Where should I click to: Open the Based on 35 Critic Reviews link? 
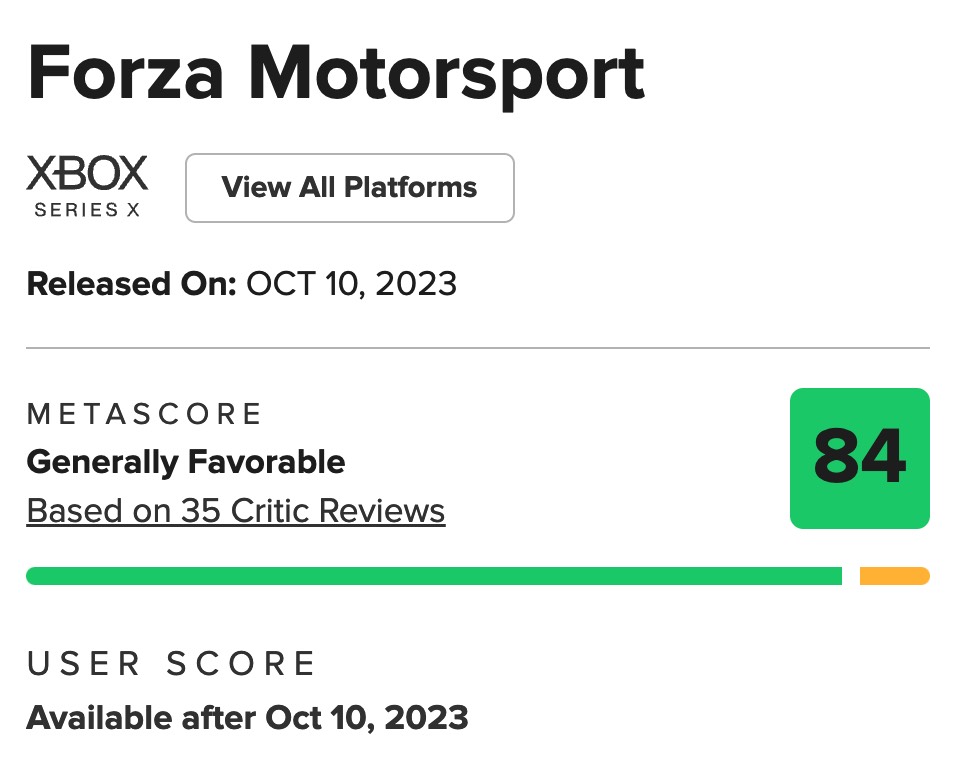tap(235, 511)
